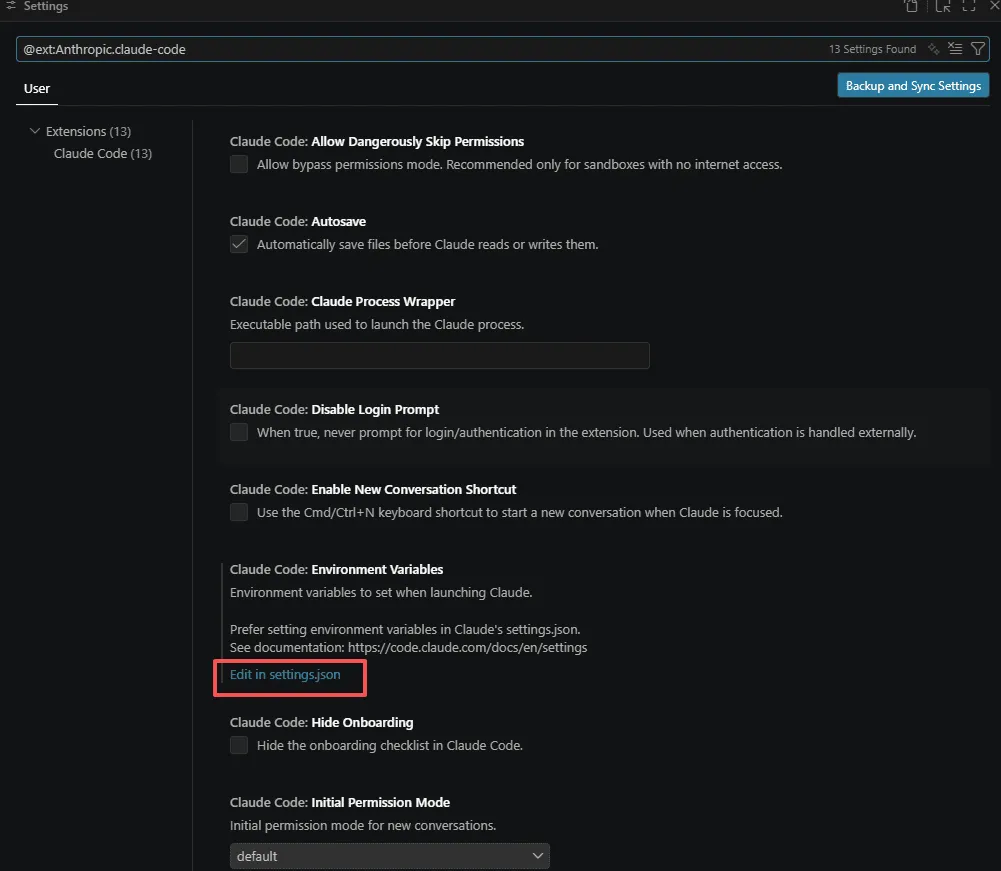The height and width of the screenshot is (871, 1001).
Task: Click the "Extensions (13)" tree label
Action: click(88, 131)
